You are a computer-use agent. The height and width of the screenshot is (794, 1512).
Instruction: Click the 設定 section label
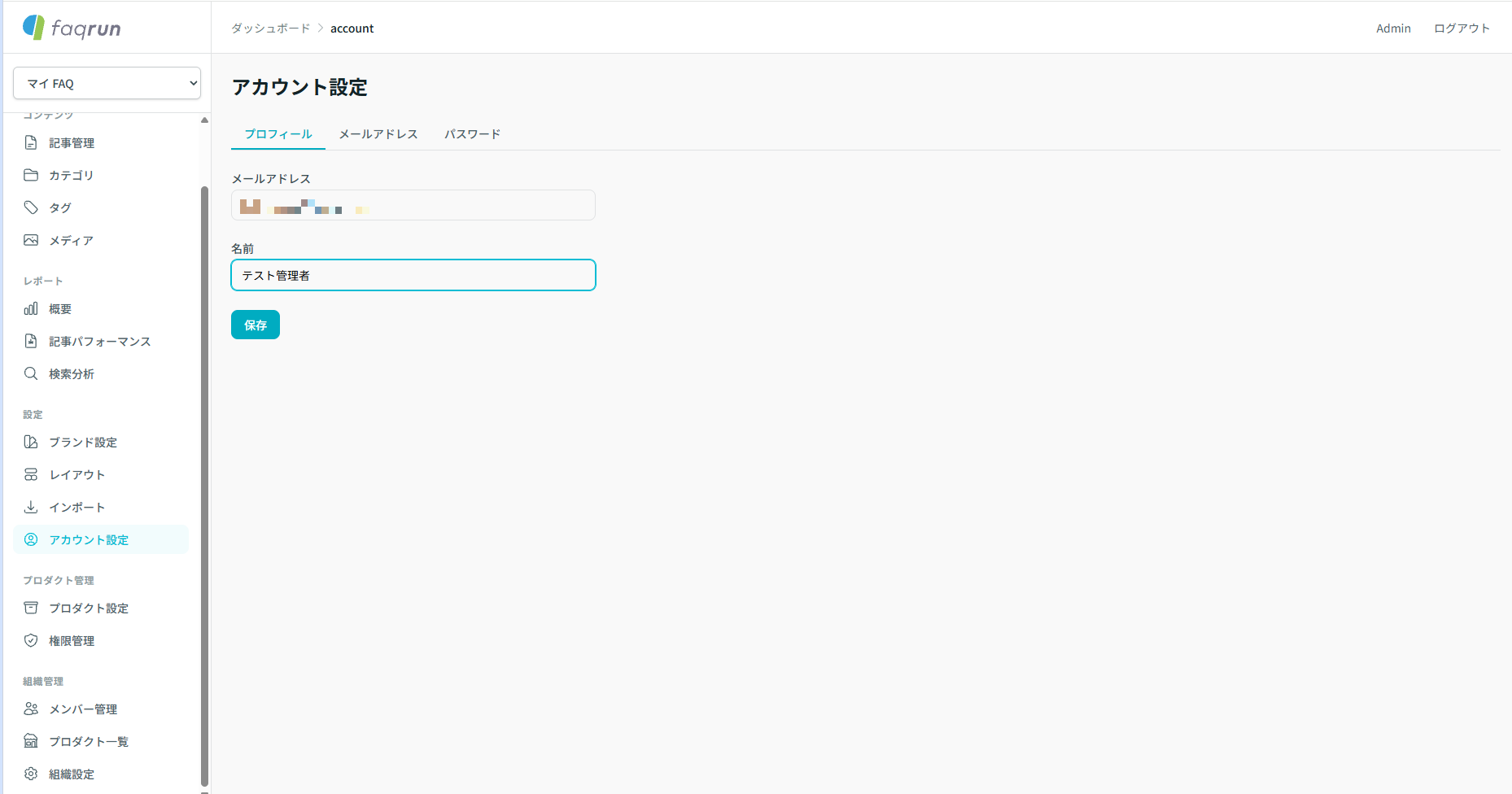pyautogui.click(x=33, y=414)
